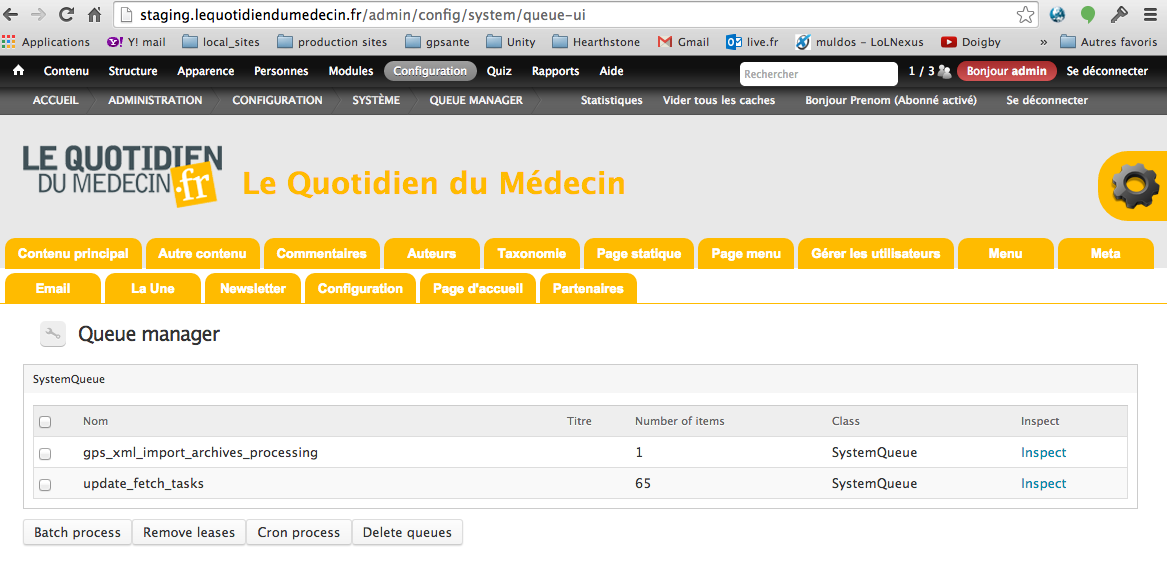This screenshot has height=588, width=1167.
Task: Open the Structure admin menu
Action: click(x=133, y=71)
